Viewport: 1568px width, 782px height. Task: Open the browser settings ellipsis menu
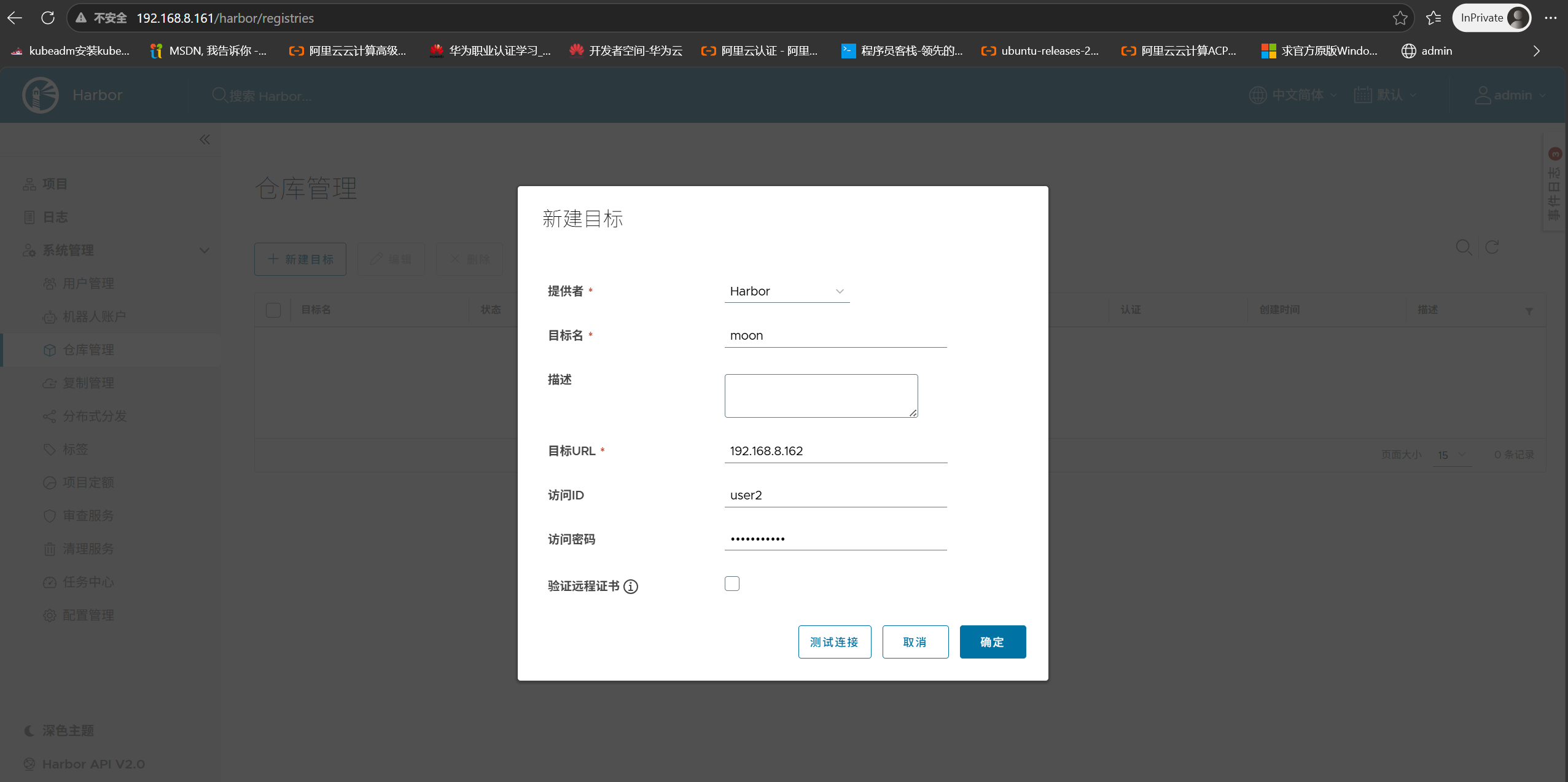(x=1550, y=18)
